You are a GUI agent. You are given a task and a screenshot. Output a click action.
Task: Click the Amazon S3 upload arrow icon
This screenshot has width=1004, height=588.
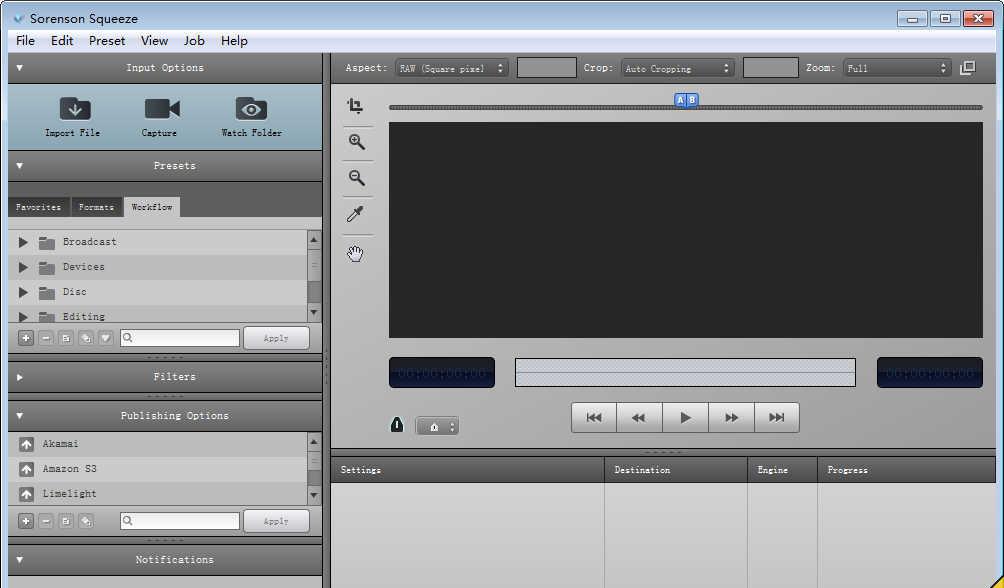pyautogui.click(x=26, y=469)
